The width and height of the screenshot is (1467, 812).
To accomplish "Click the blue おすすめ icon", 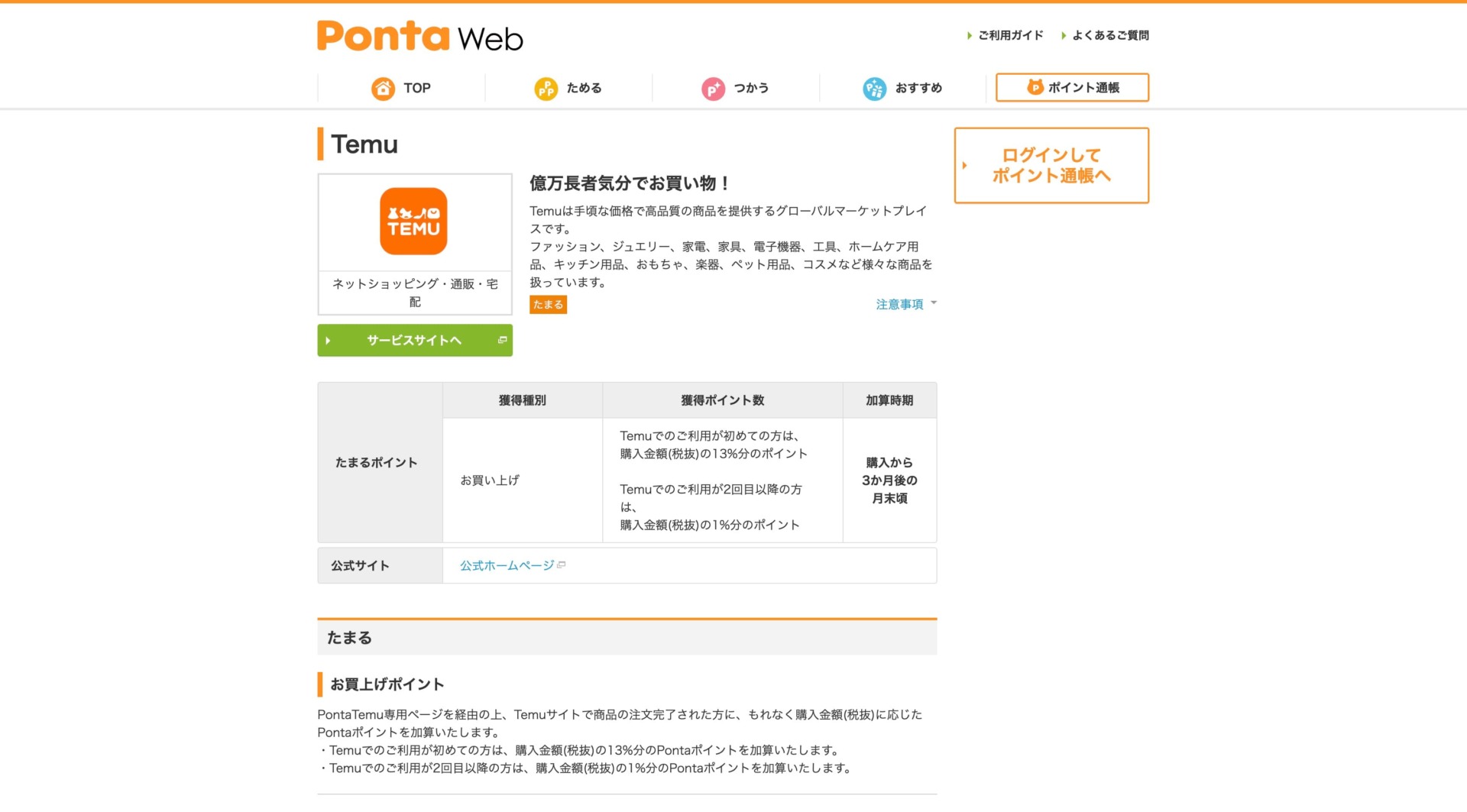I will point(874,89).
